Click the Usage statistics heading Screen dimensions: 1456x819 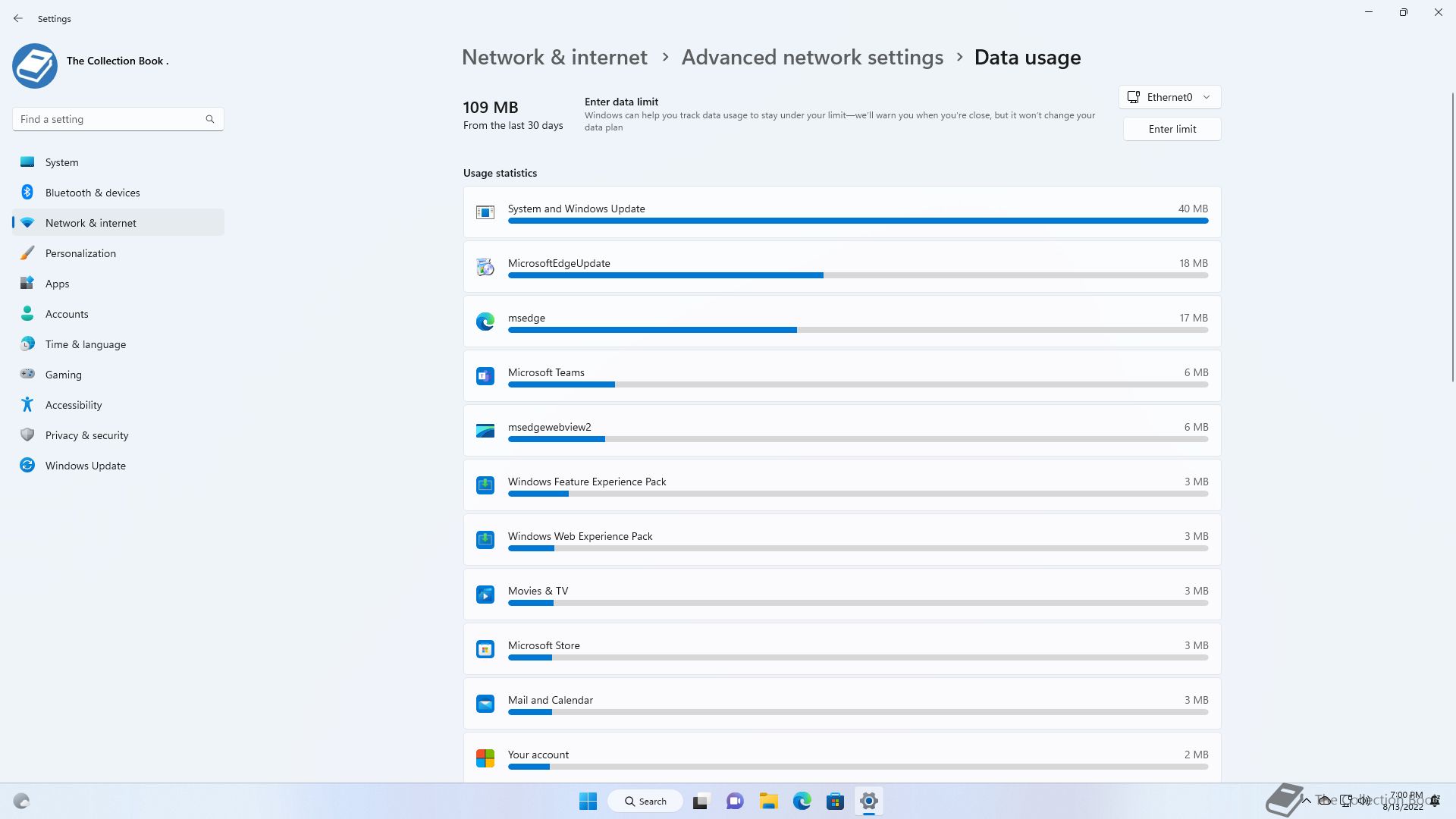[500, 173]
